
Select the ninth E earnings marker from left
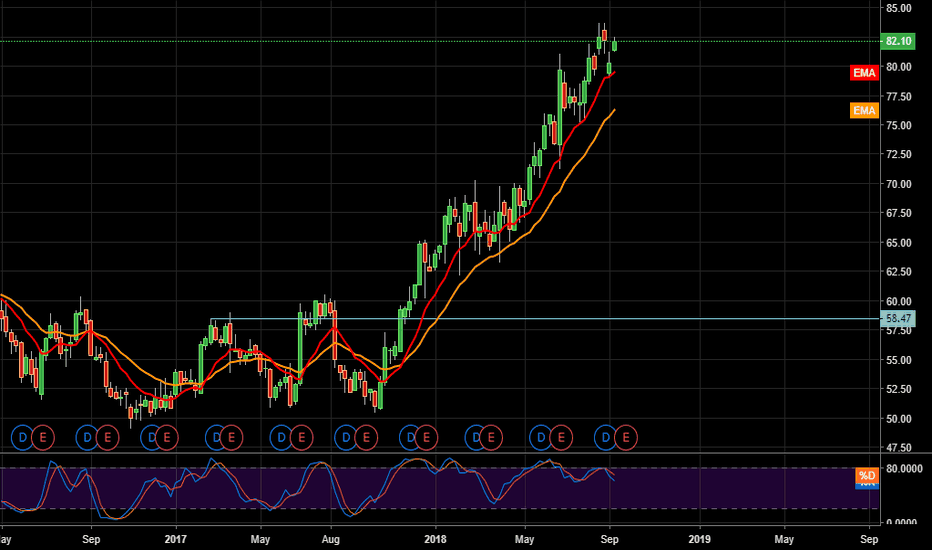[561, 438]
